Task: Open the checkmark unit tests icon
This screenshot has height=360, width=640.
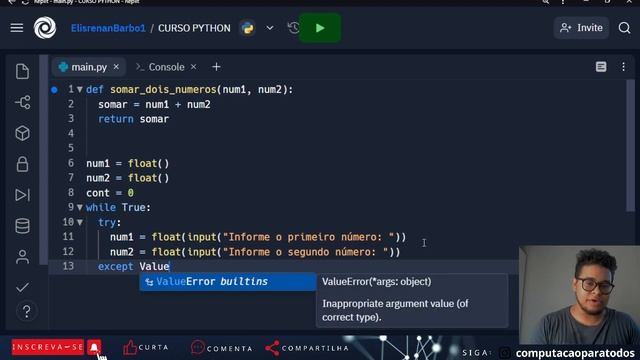Action: click(x=22, y=287)
